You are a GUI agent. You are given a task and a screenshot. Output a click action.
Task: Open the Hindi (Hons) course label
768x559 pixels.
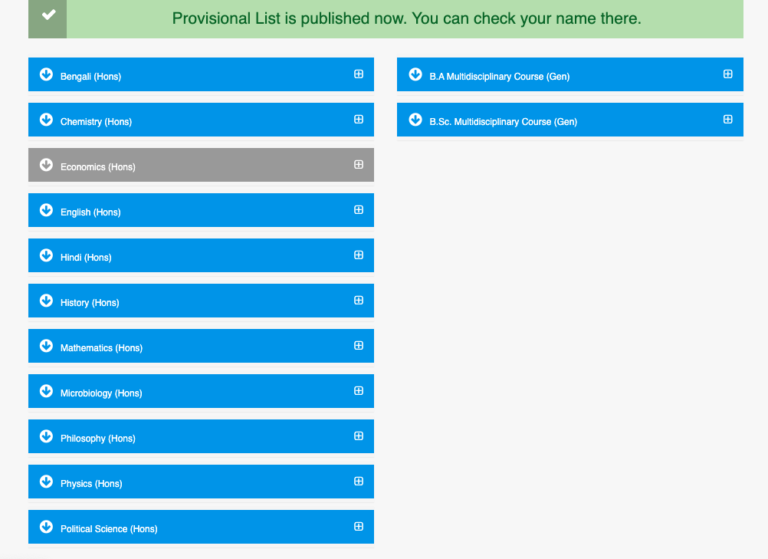(x=86, y=258)
